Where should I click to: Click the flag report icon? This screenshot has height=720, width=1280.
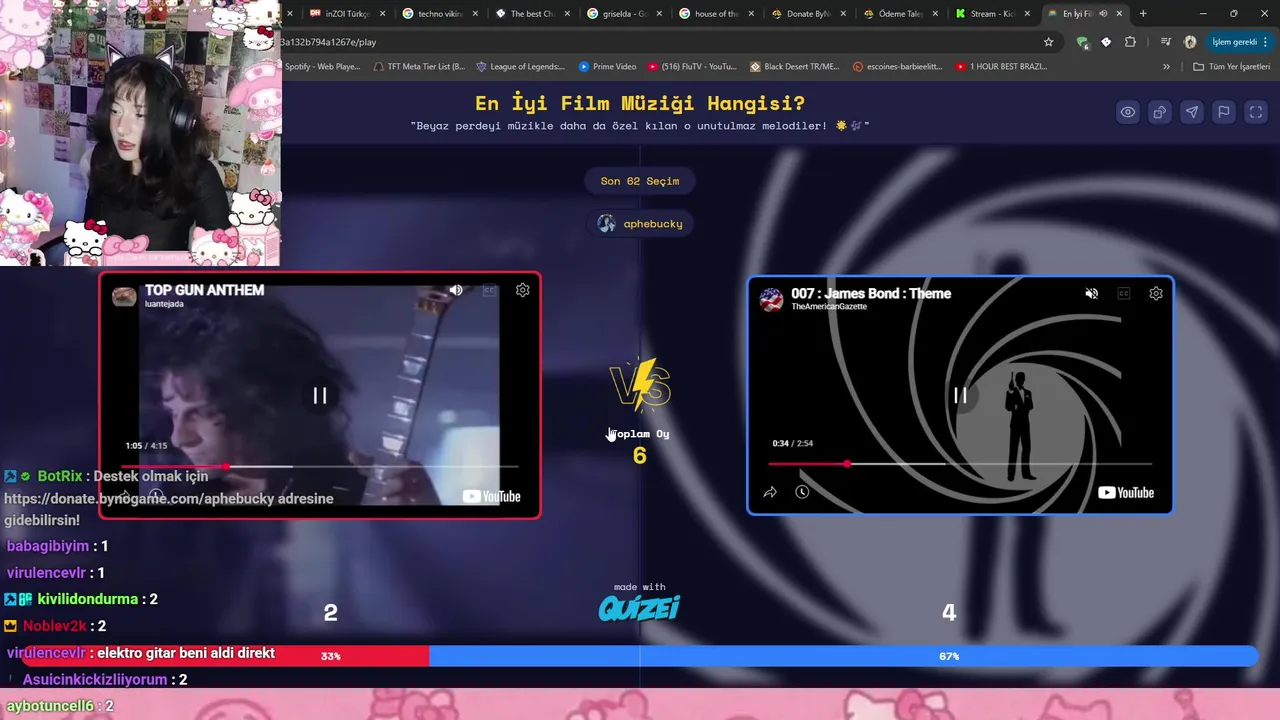click(x=1224, y=112)
